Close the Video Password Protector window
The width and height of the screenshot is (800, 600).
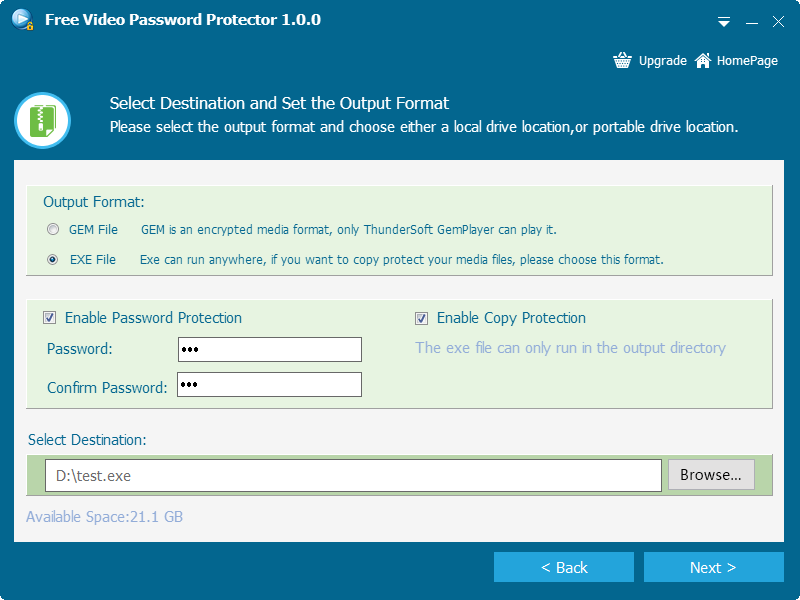(x=777, y=22)
